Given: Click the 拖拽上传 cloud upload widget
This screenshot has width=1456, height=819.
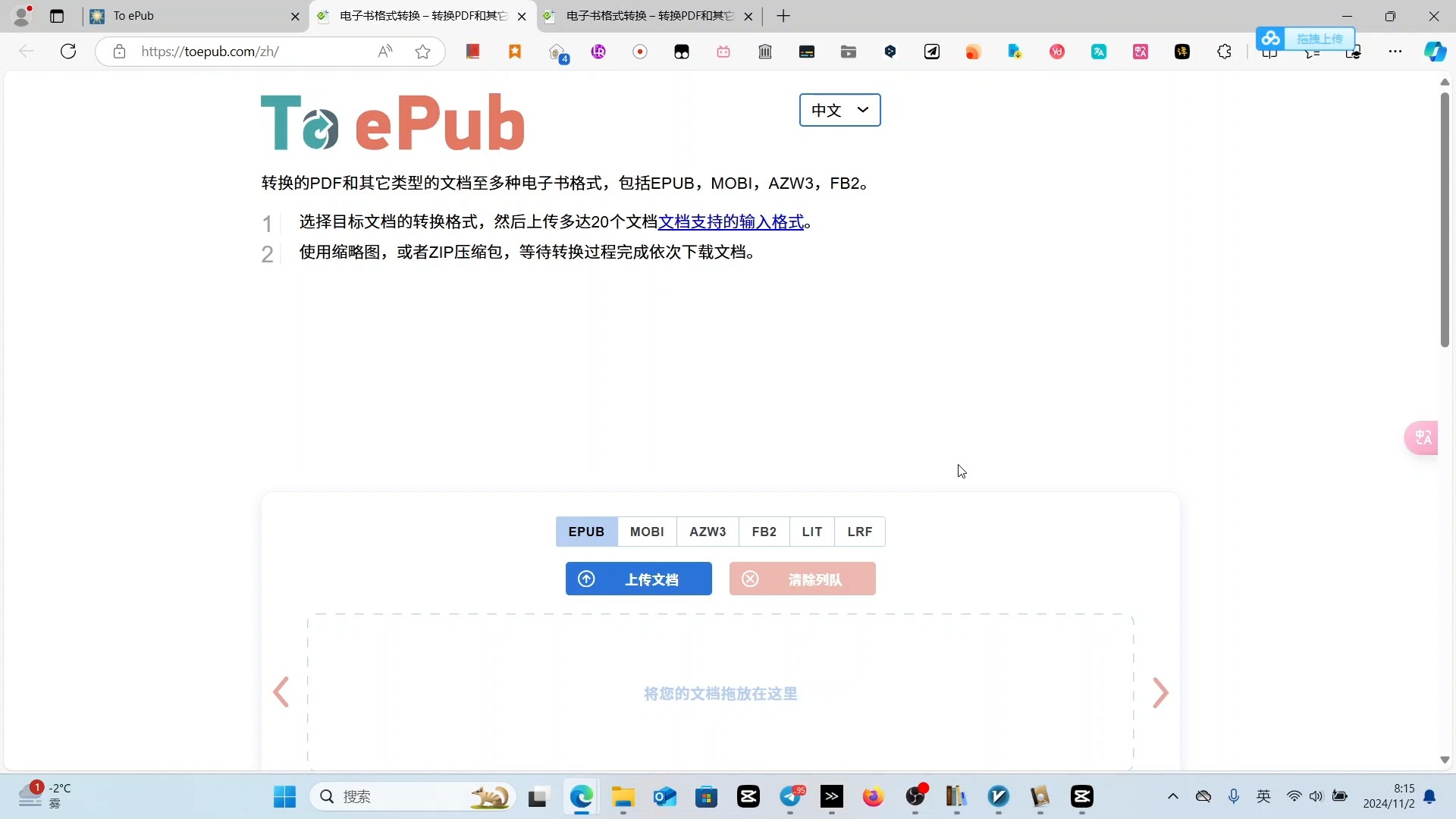Looking at the screenshot, I should 1306,38.
